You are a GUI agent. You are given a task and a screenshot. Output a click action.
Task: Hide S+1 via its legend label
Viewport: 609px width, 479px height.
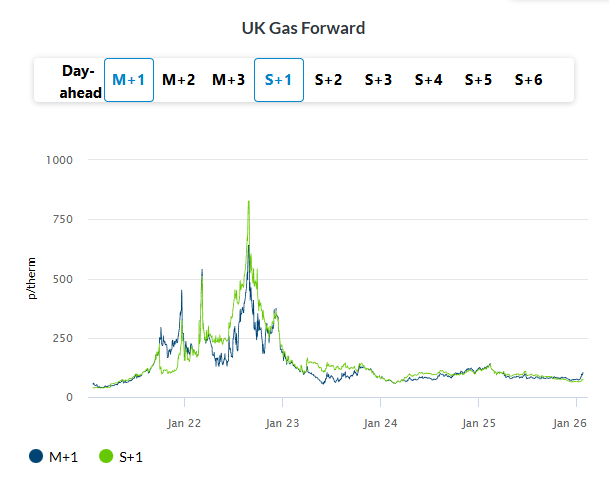(131, 457)
